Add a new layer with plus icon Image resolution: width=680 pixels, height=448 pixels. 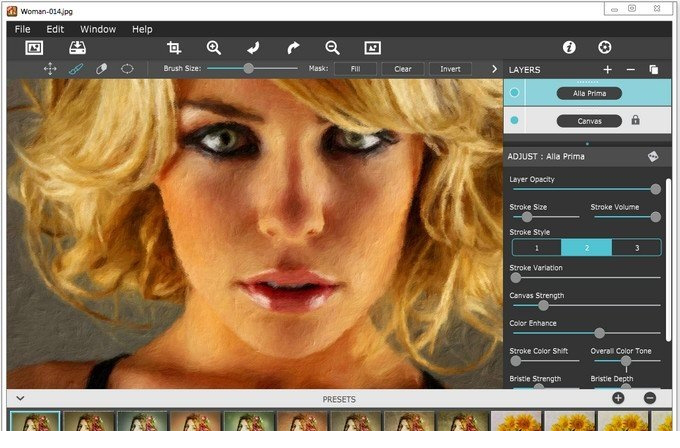pos(607,70)
